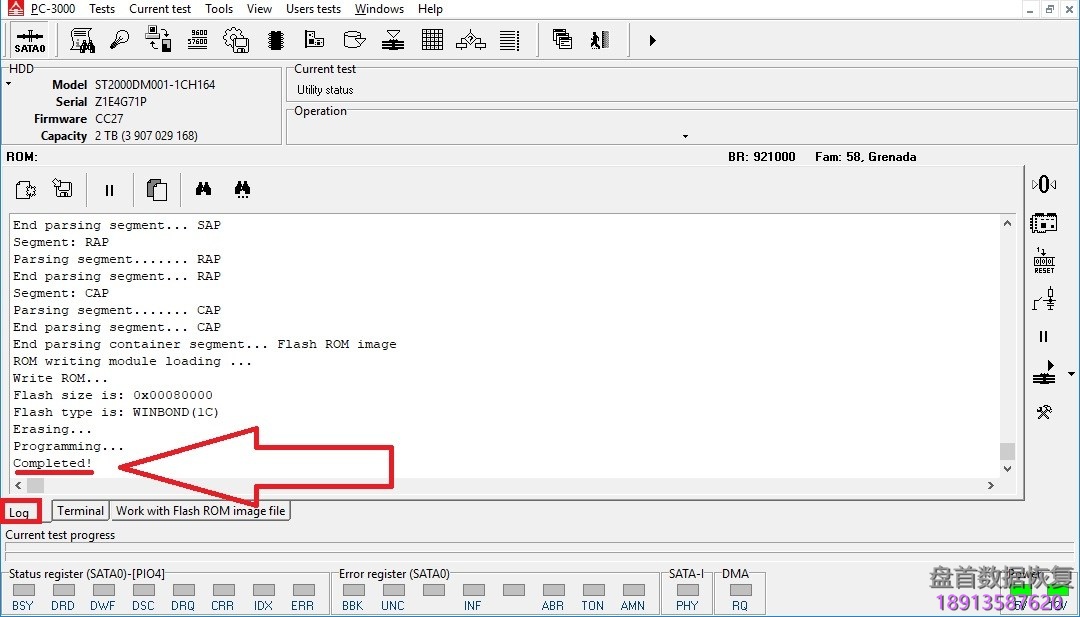Viewport: 1080px width, 617px height.
Task: Toggle the pause button in log toolbar
Action: point(109,189)
